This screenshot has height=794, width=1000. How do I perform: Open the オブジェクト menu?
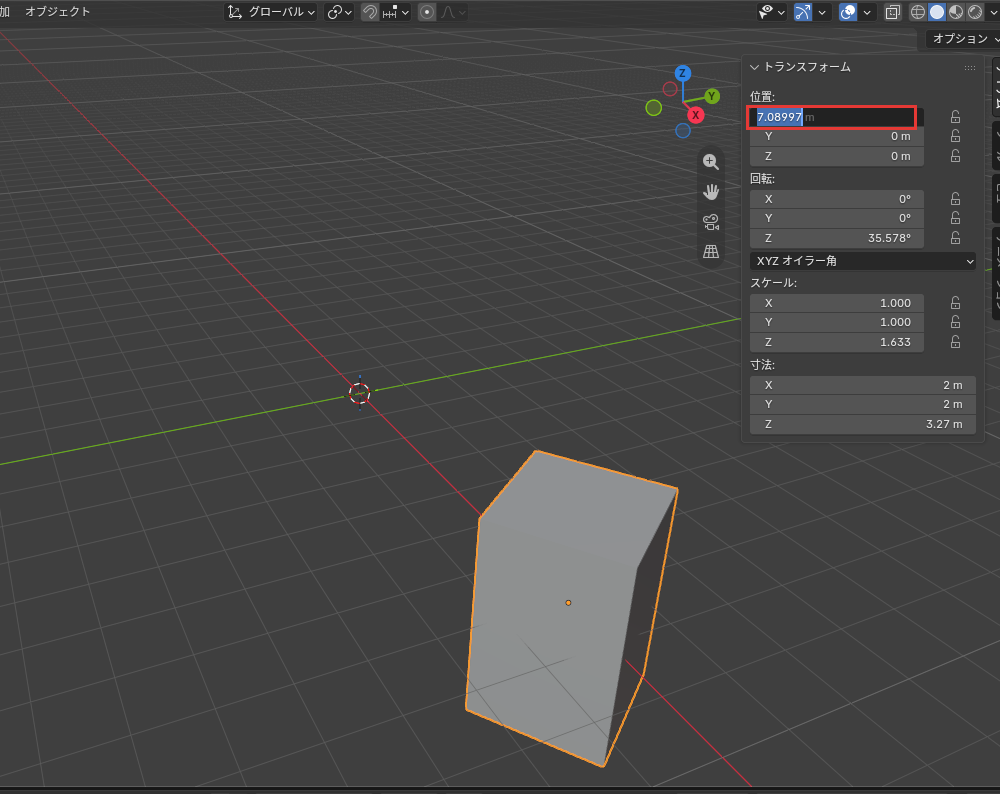(x=57, y=11)
